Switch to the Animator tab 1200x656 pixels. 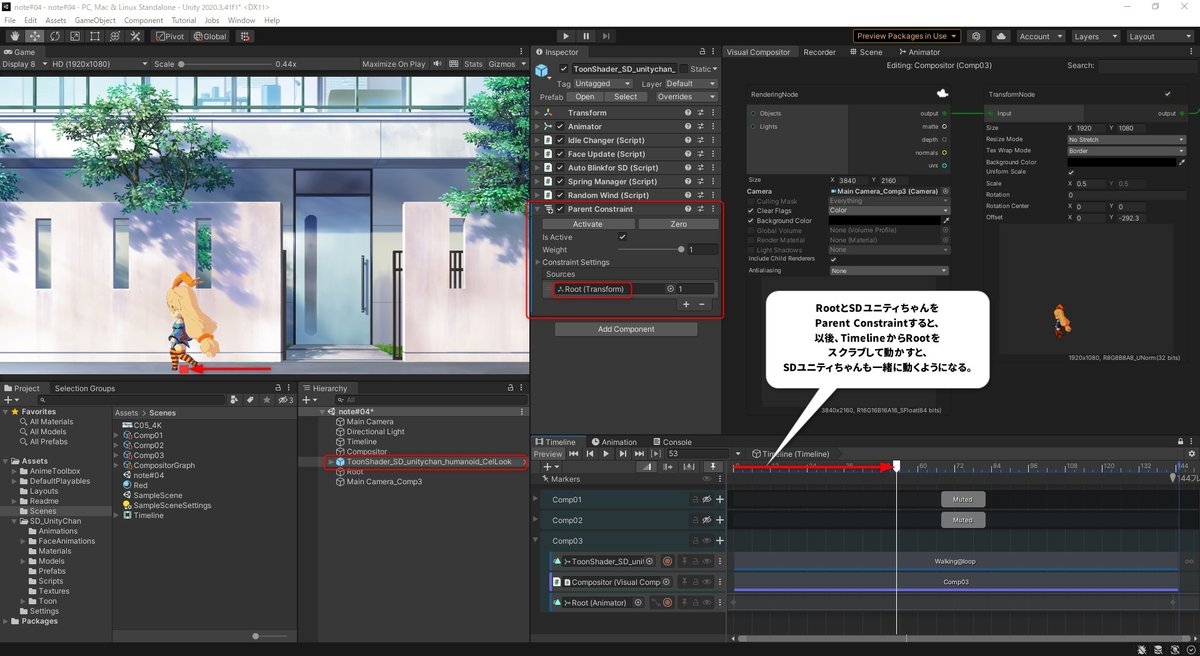click(x=920, y=52)
